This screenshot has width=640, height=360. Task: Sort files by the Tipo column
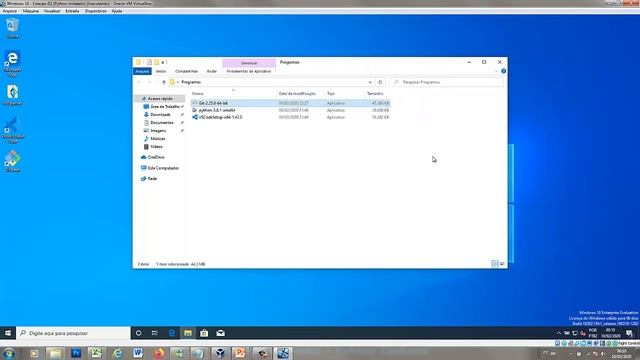pos(344,94)
